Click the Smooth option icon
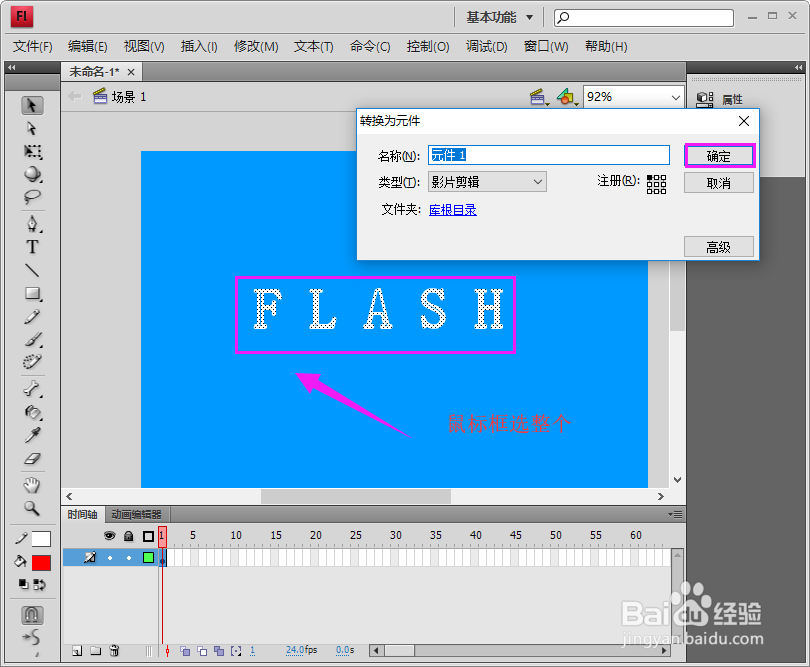 point(32,638)
